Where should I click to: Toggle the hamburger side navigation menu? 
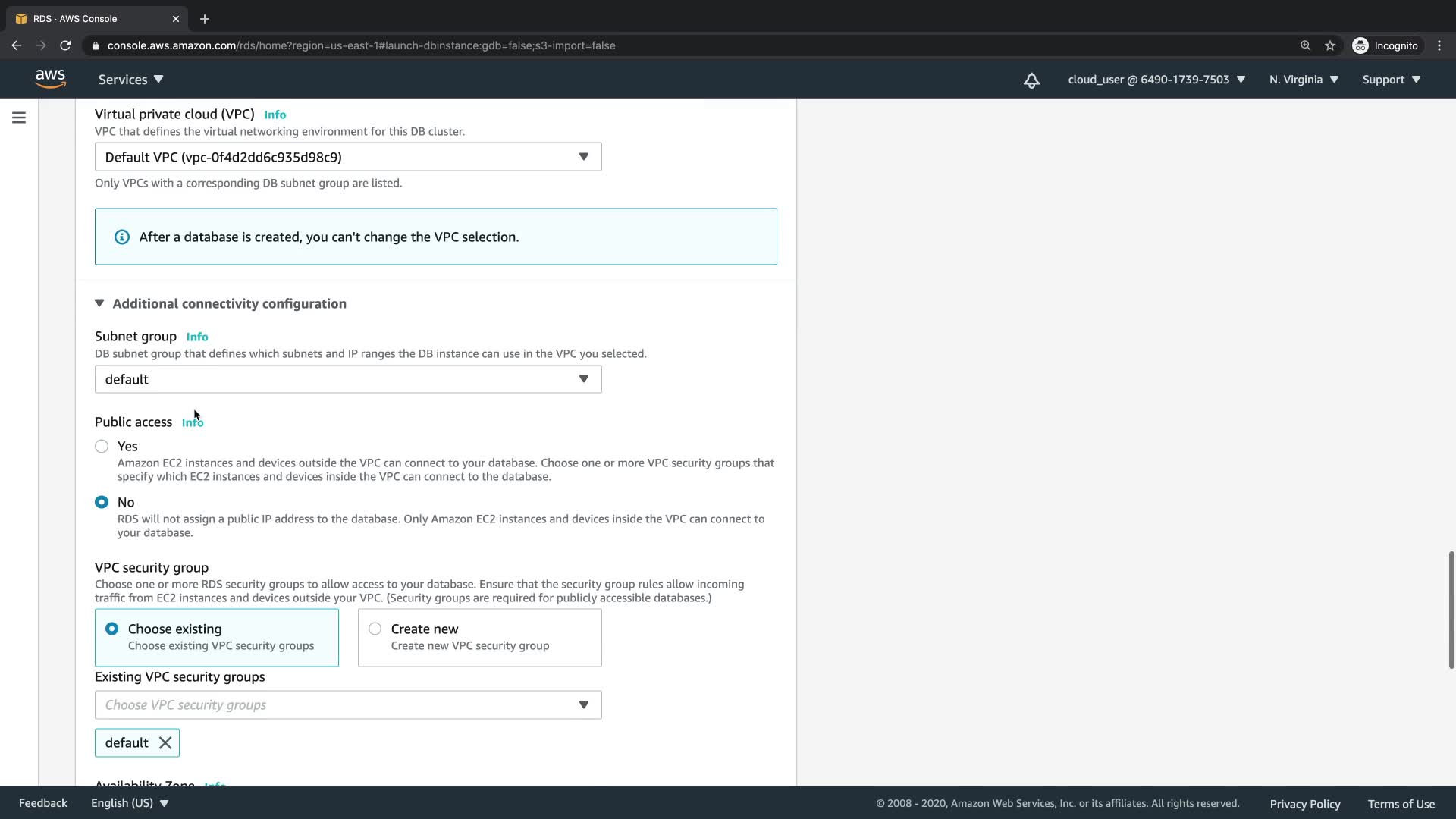click(19, 118)
